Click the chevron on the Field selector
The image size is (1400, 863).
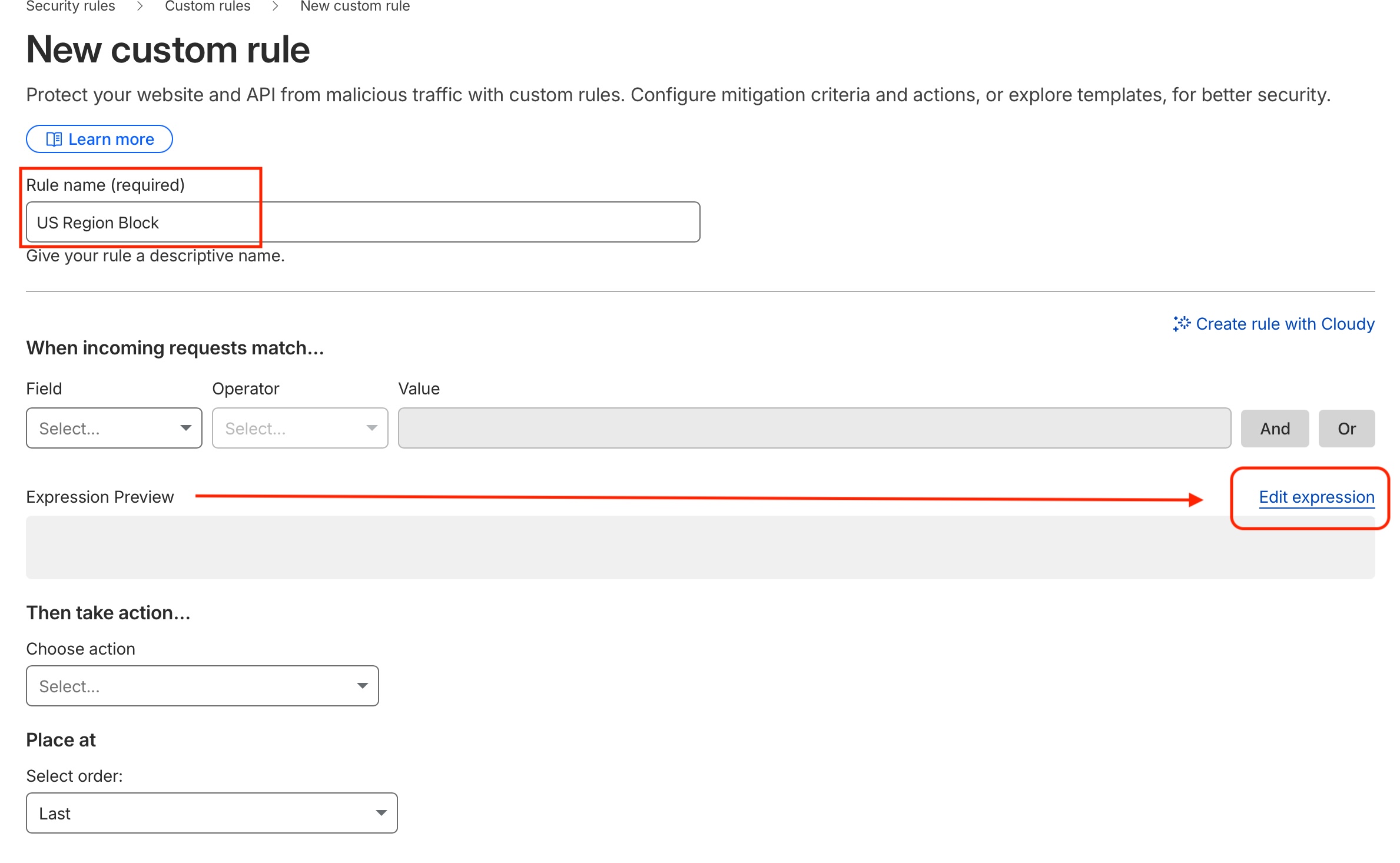pyautogui.click(x=187, y=428)
